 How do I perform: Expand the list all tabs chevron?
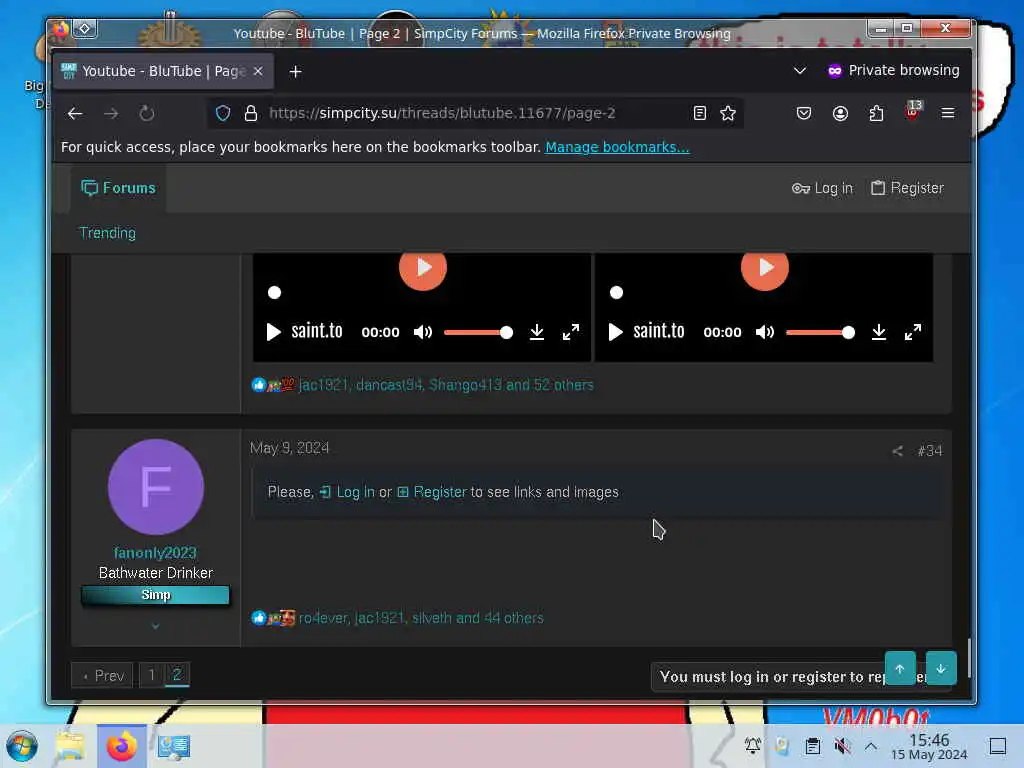point(799,71)
